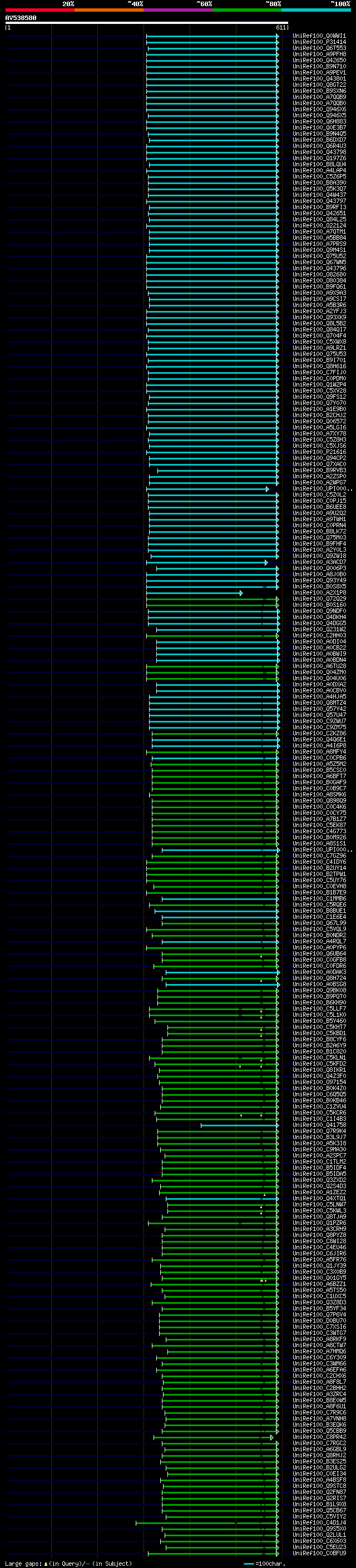356x1568 pixels.
Task: Open hit UniRef100_A9PFH8
Action: pyautogui.click(x=319, y=54)
